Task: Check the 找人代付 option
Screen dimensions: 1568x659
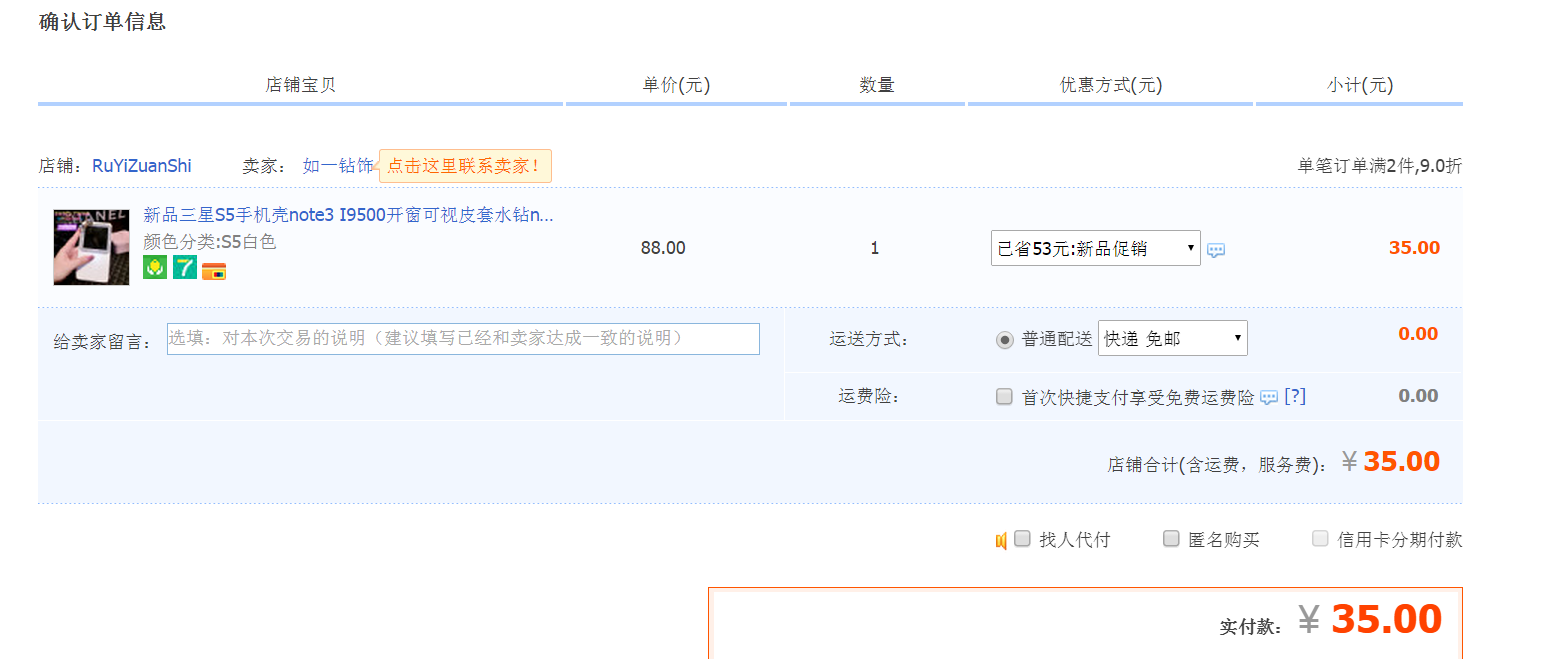Action: click(x=1022, y=539)
